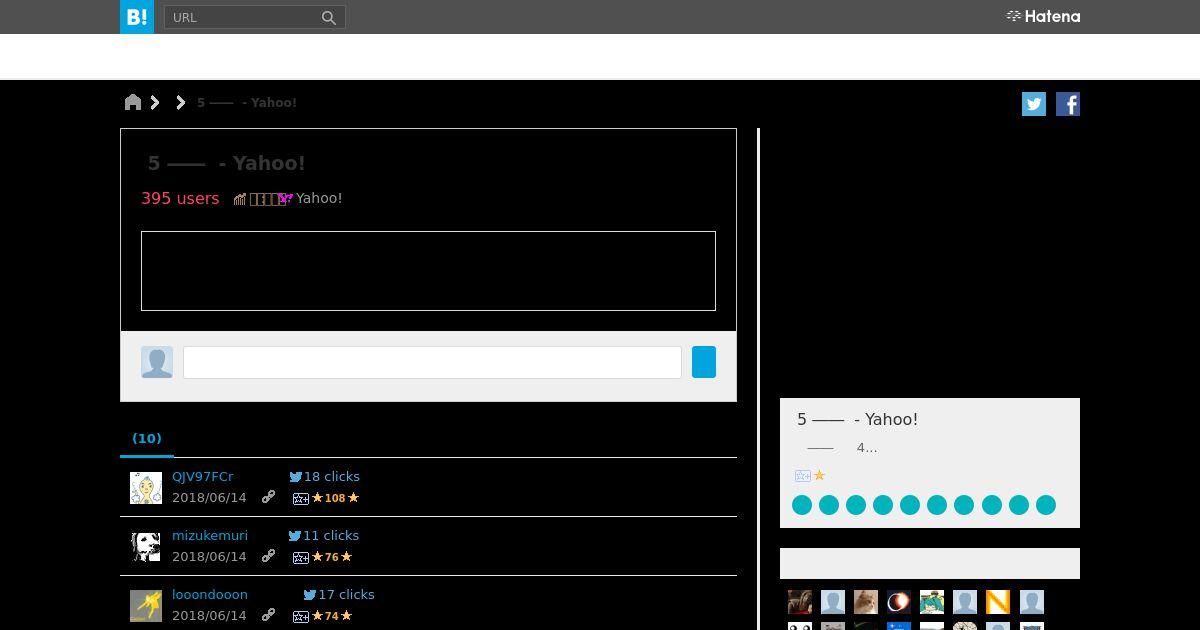The height and width of the screenshot is (630, 1200).
Task: Click the permalink chain icon in QJV97FCr's row
Action: pos(268,497)
